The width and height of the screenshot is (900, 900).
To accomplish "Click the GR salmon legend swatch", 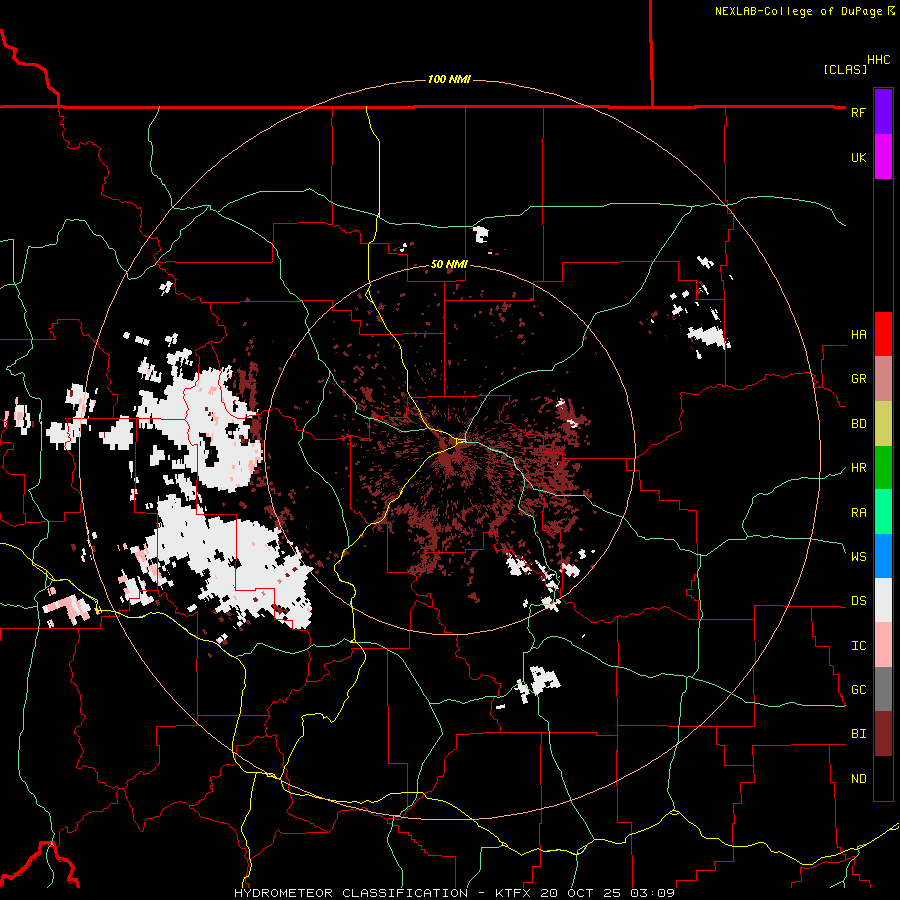I will [883, 379].
